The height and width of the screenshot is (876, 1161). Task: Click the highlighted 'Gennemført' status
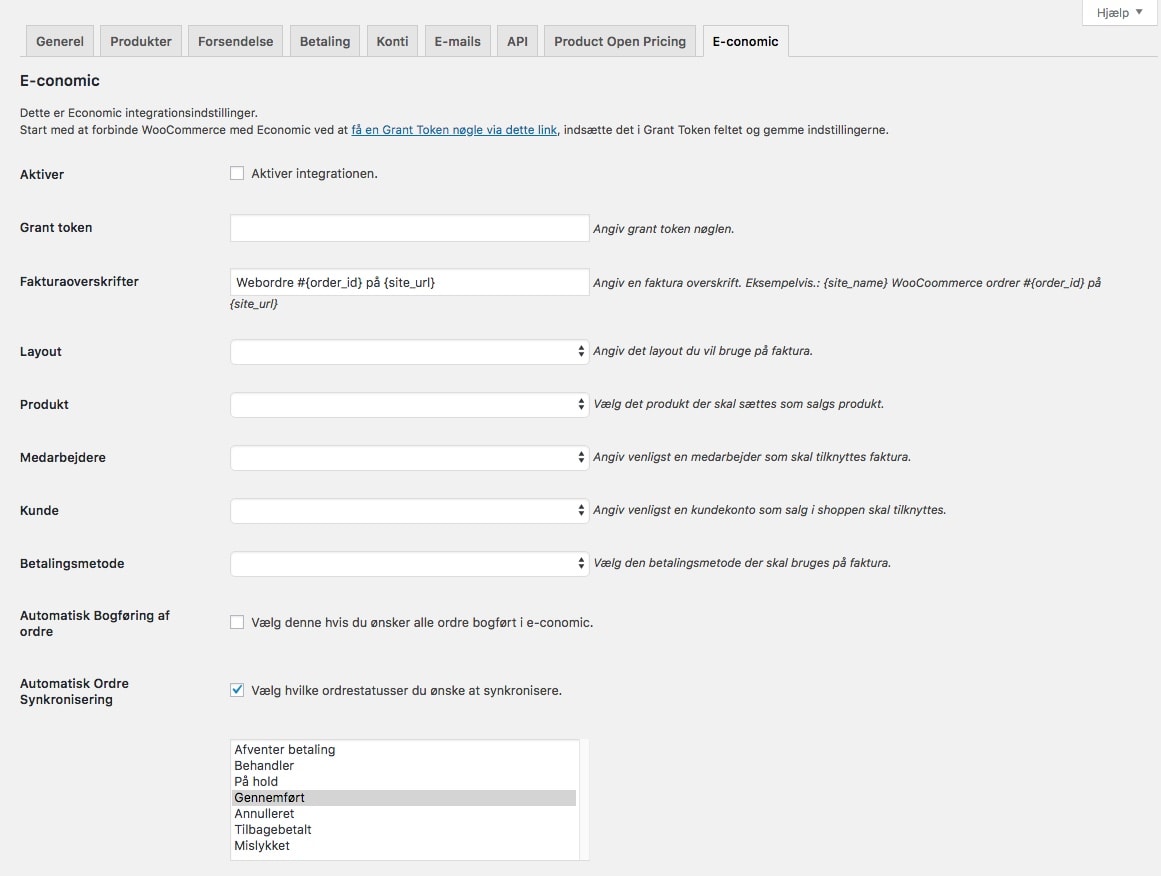[404, 798]
